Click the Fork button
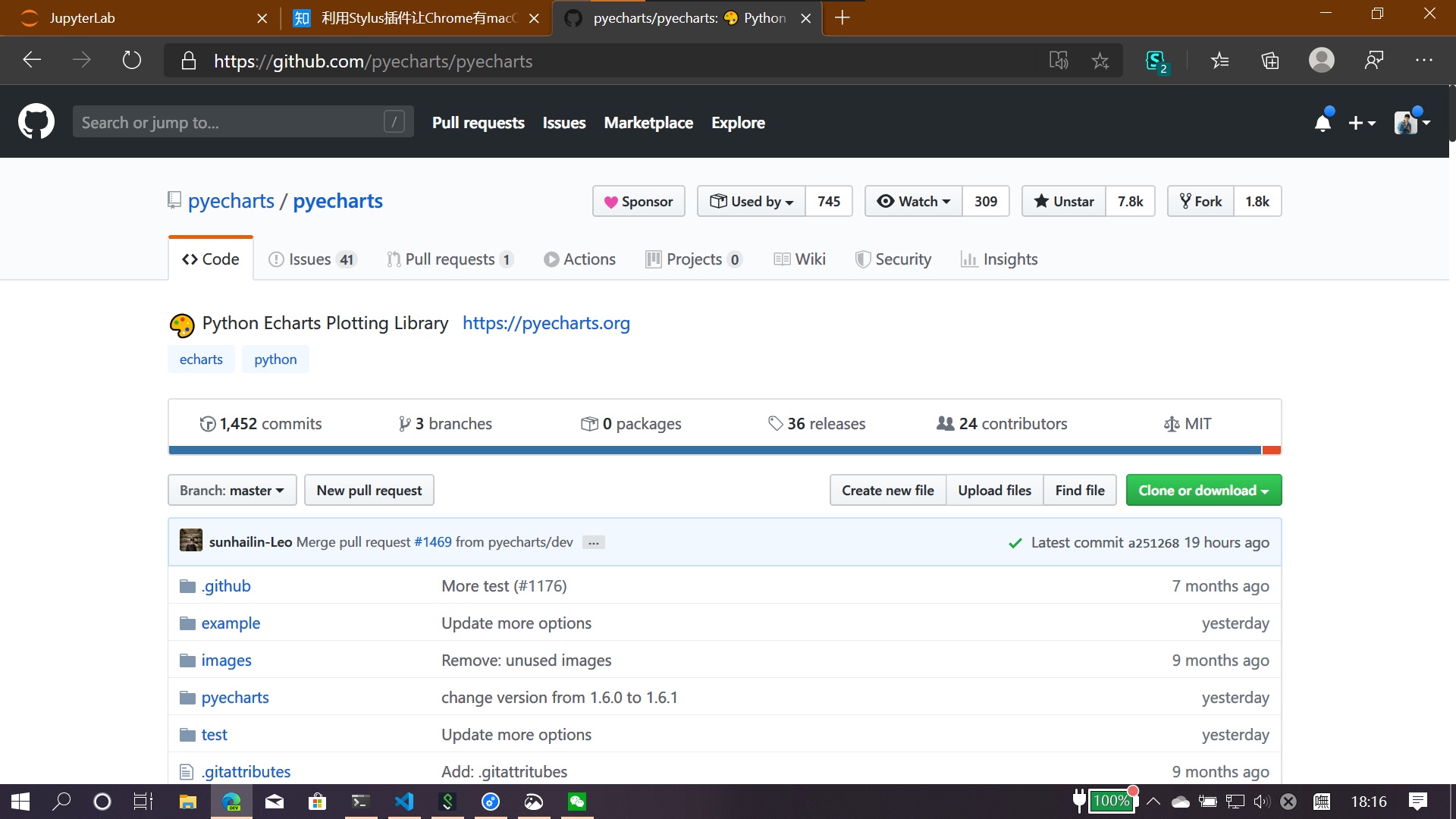 point(1200,201)
